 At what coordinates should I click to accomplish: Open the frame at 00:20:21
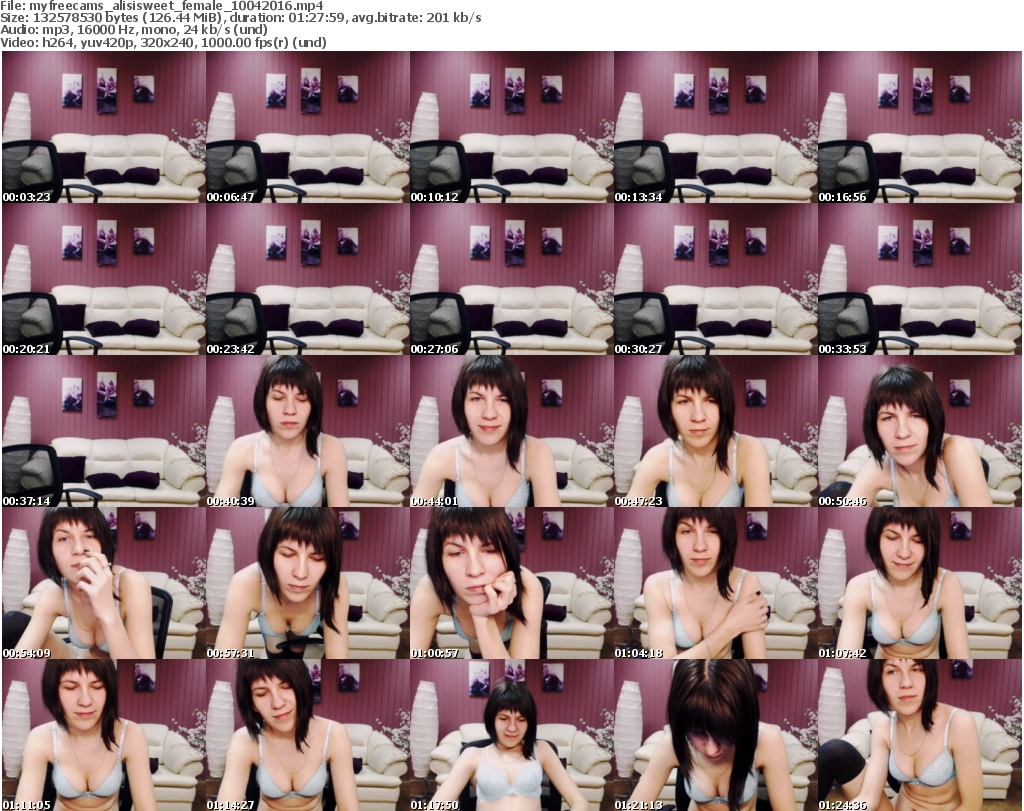pos(104,279)
